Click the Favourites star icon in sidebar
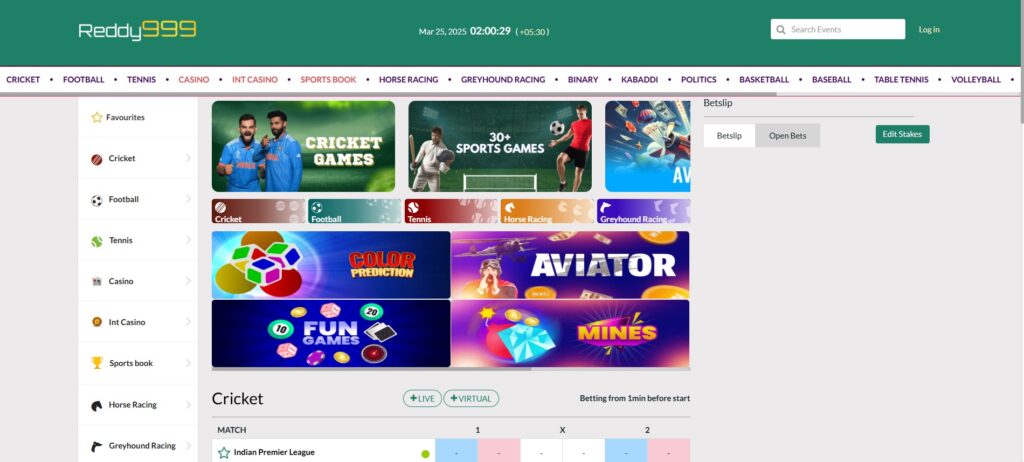The width and height of the screenshot is (1024, 462). pyautogui.click(x=97, y=117)
